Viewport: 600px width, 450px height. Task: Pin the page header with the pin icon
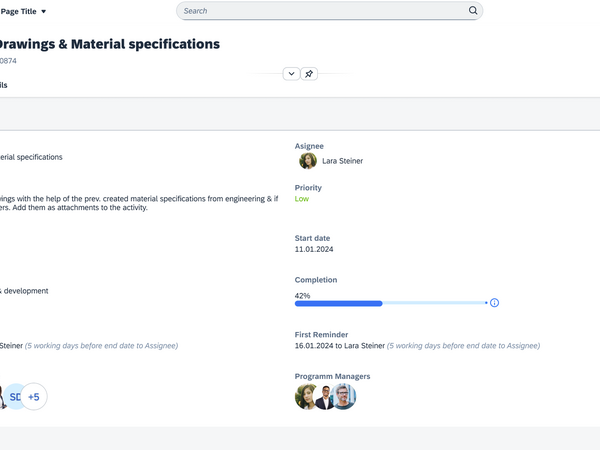(309, 74)
